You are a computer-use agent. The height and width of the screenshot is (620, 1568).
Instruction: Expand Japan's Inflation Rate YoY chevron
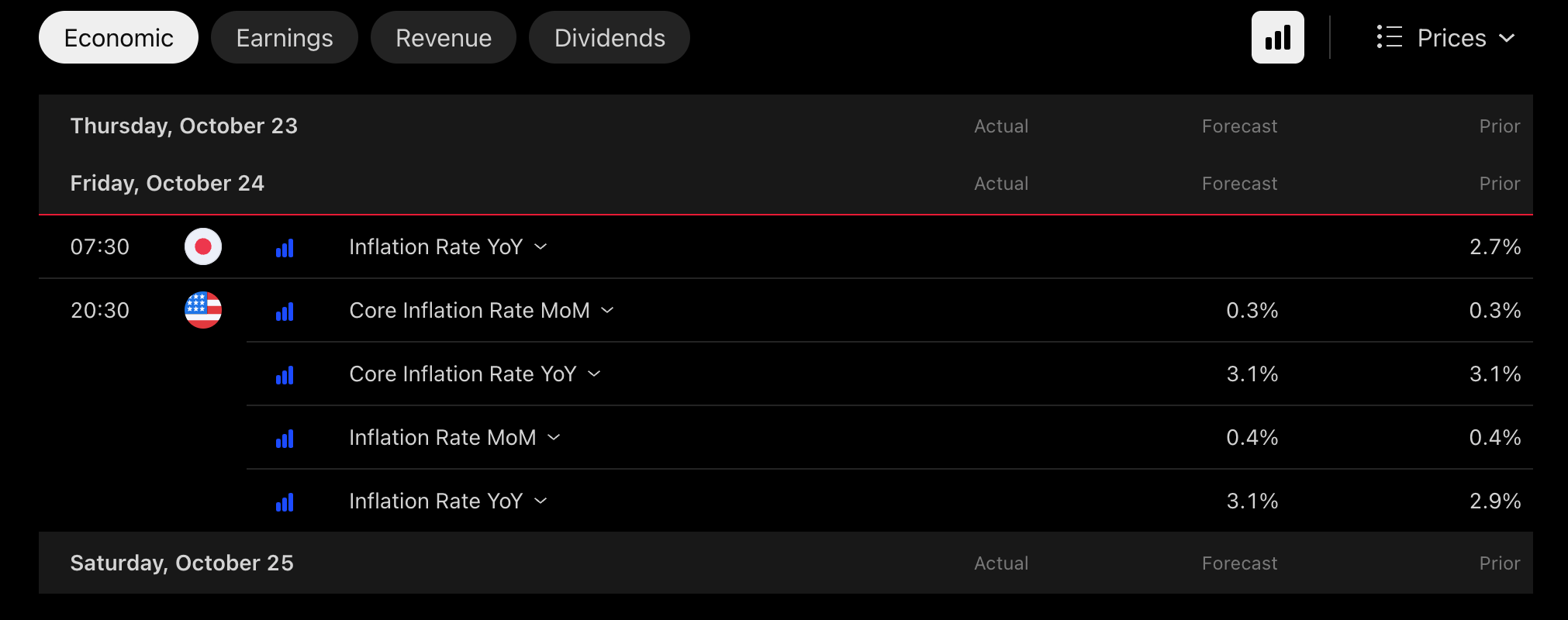click(x=541, y=246)
